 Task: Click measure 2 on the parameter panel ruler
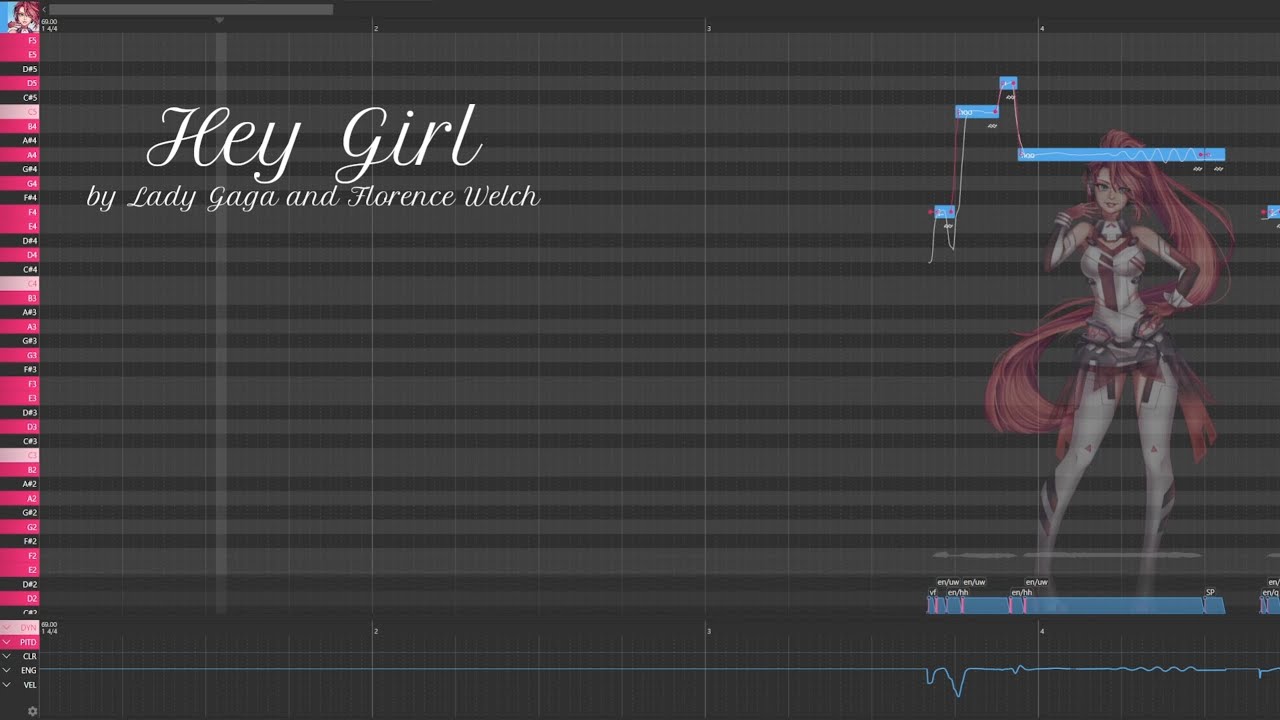point(376,631)
